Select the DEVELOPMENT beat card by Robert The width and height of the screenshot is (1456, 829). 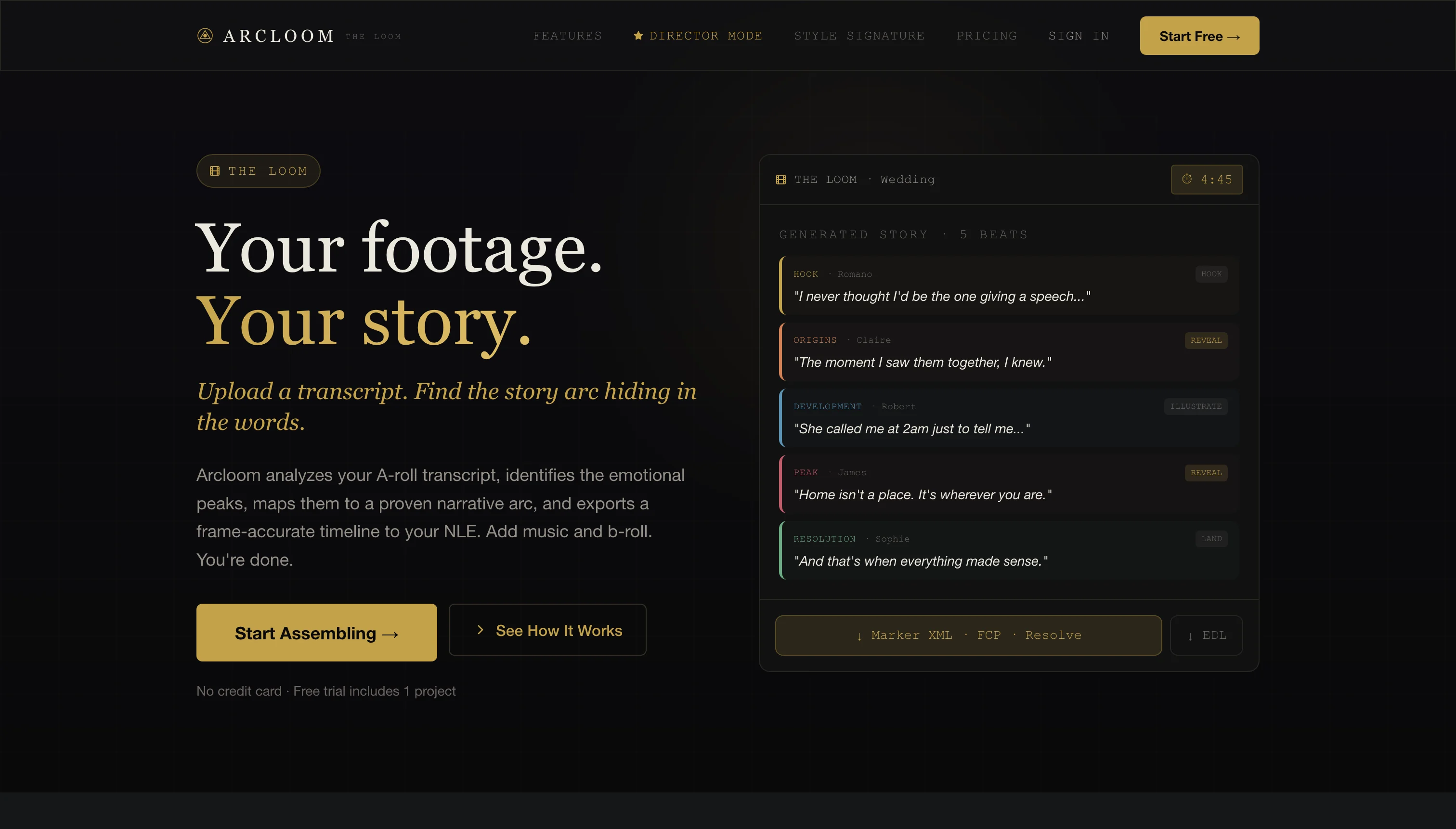click(x=1008, y=418)
